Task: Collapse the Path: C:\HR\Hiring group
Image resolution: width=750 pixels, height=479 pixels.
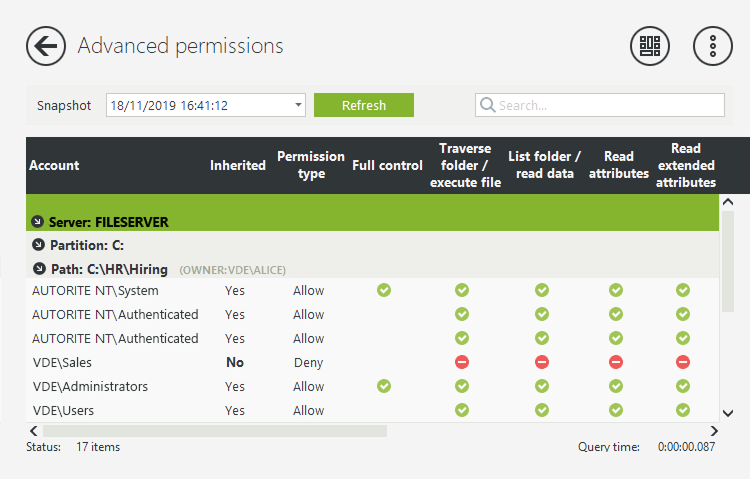Action: (39, 269)
